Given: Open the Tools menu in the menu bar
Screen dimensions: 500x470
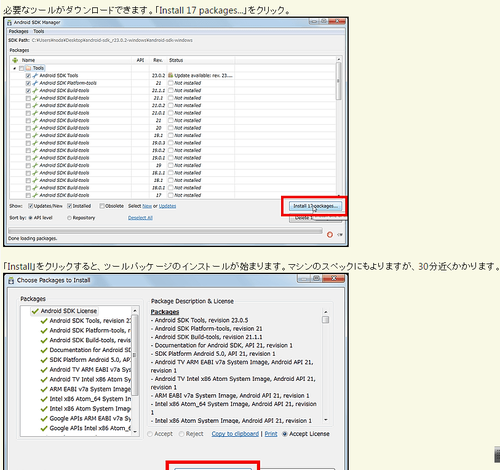Looking at the screenshot, I should [x=39, y=31].
